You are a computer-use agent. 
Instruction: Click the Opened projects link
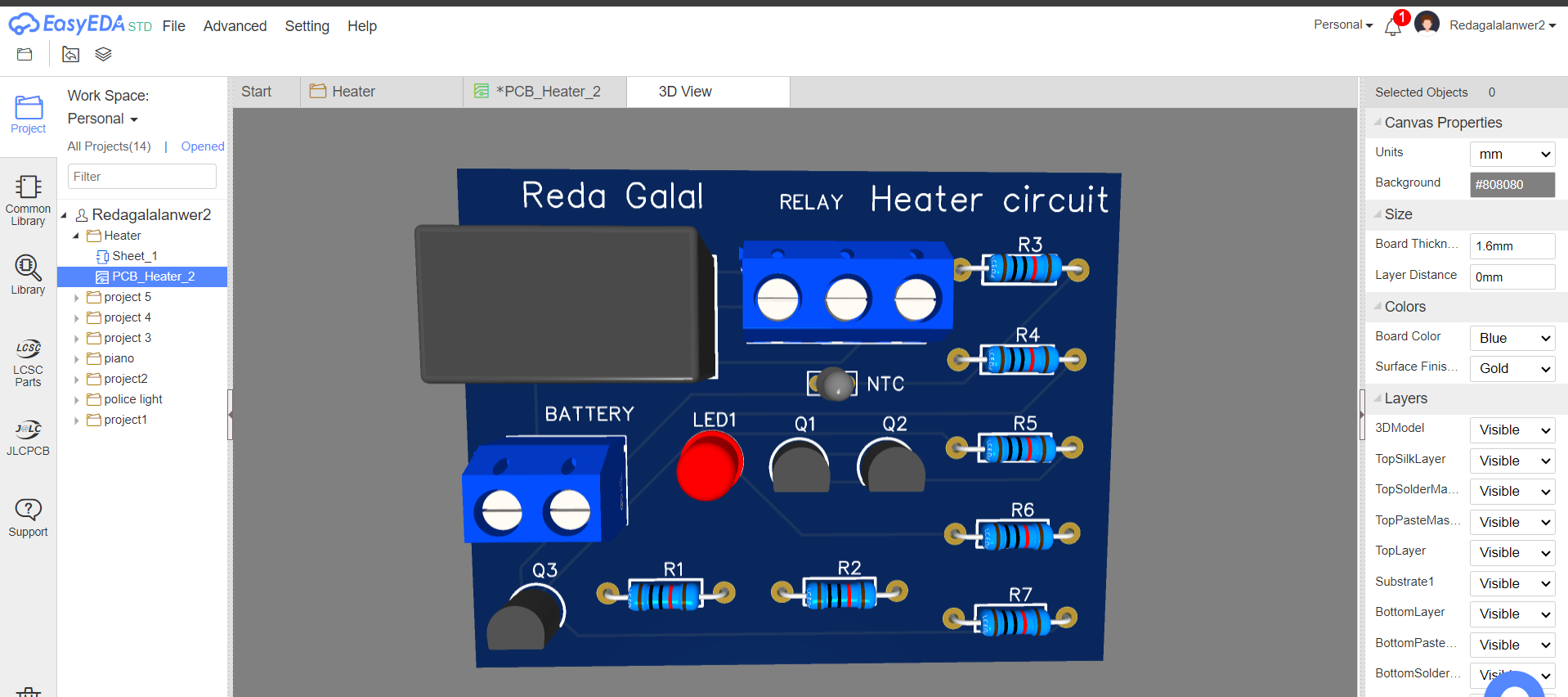click(x=203, y=146)
